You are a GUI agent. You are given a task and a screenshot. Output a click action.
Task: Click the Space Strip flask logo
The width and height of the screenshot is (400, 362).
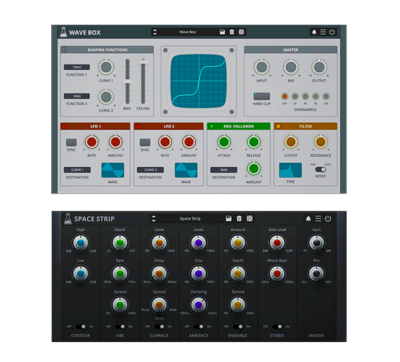(x=68, y=218)
